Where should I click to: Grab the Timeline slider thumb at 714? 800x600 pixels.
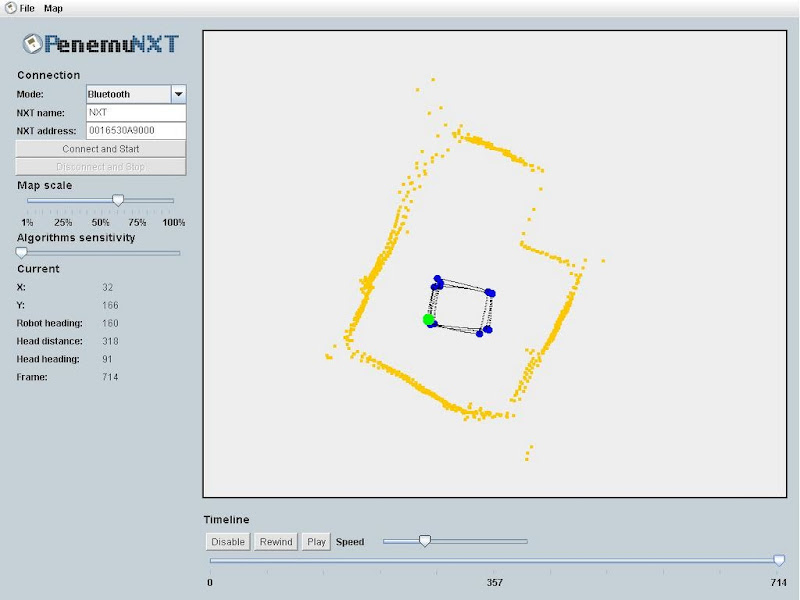coord(779,561)
